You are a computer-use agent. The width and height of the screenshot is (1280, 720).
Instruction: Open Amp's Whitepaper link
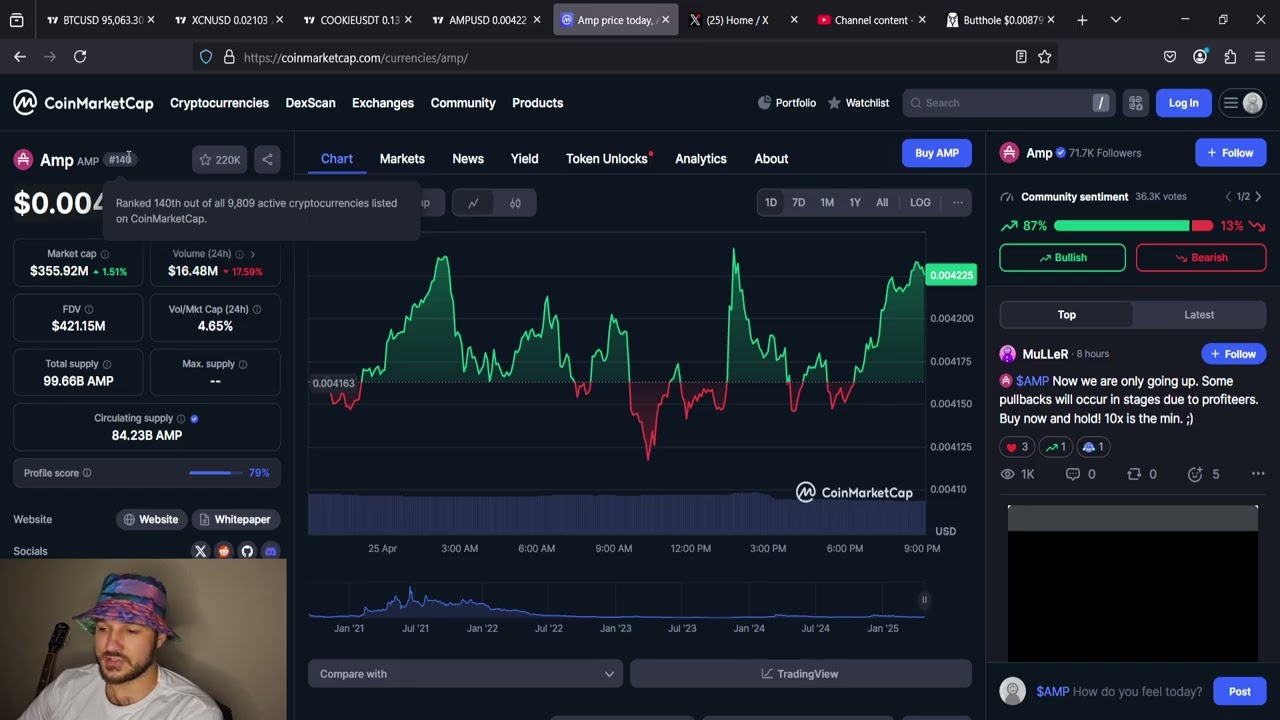tap(235, 520)
